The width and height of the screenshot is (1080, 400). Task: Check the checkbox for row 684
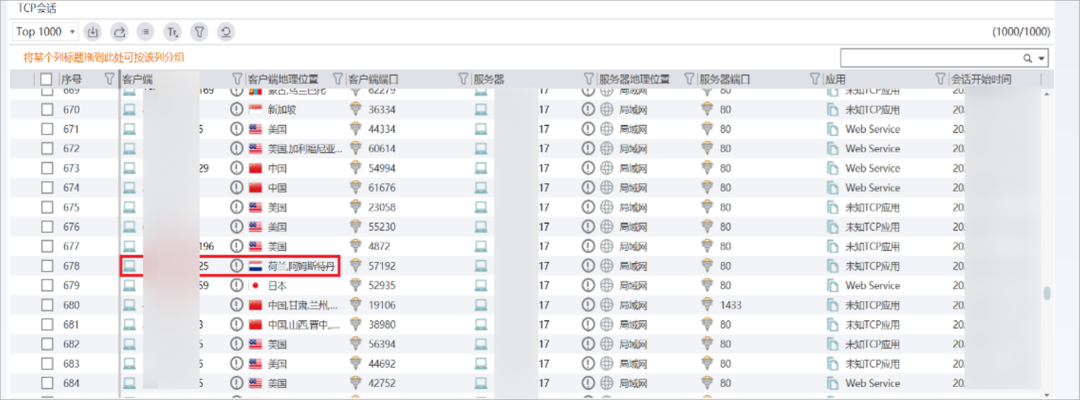47,383
